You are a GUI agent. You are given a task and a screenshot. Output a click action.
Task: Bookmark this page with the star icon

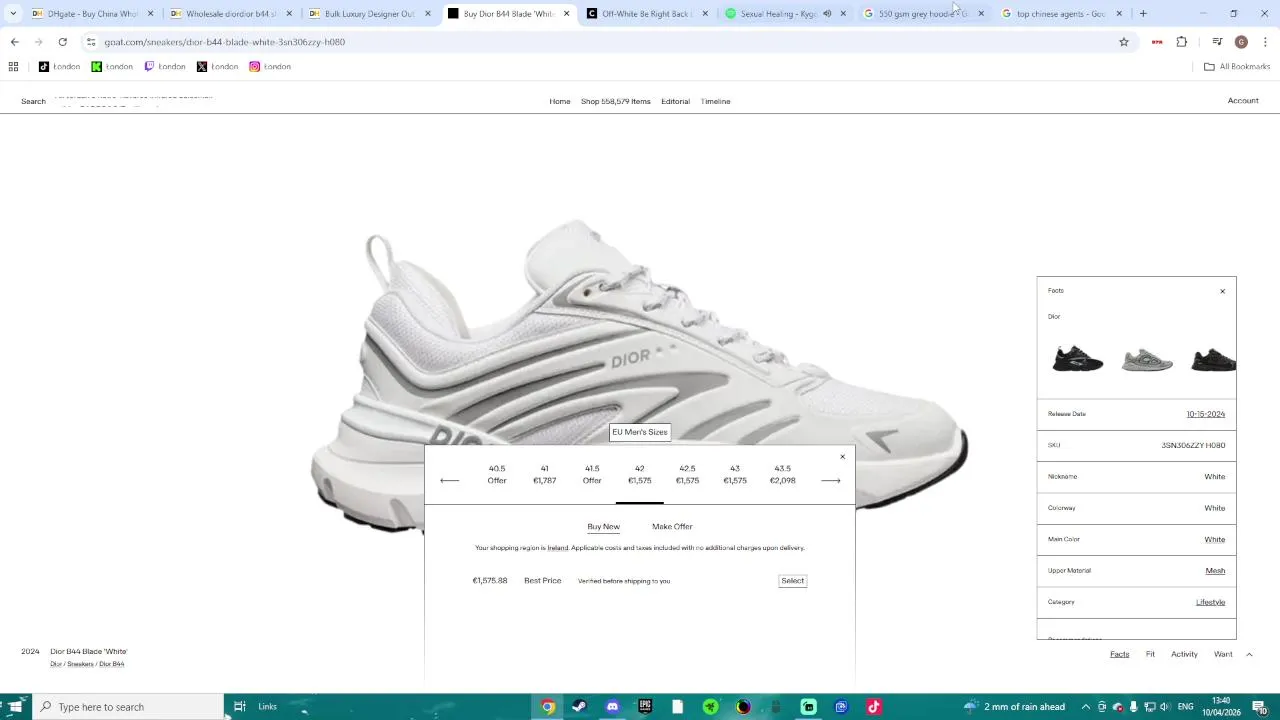coord(1124,42)
